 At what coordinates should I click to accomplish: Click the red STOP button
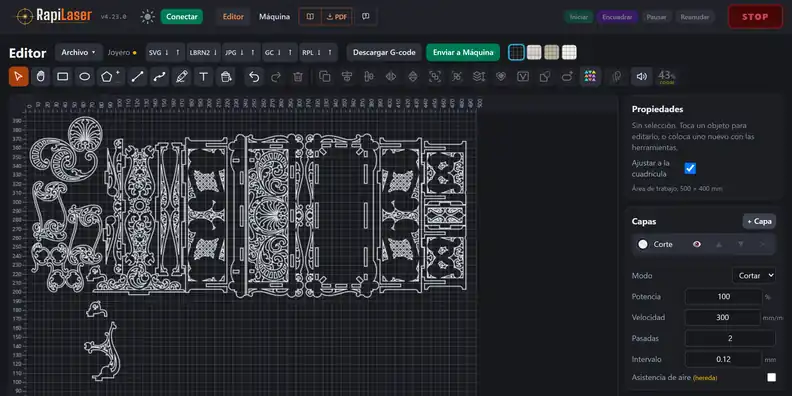pos(755,17)
